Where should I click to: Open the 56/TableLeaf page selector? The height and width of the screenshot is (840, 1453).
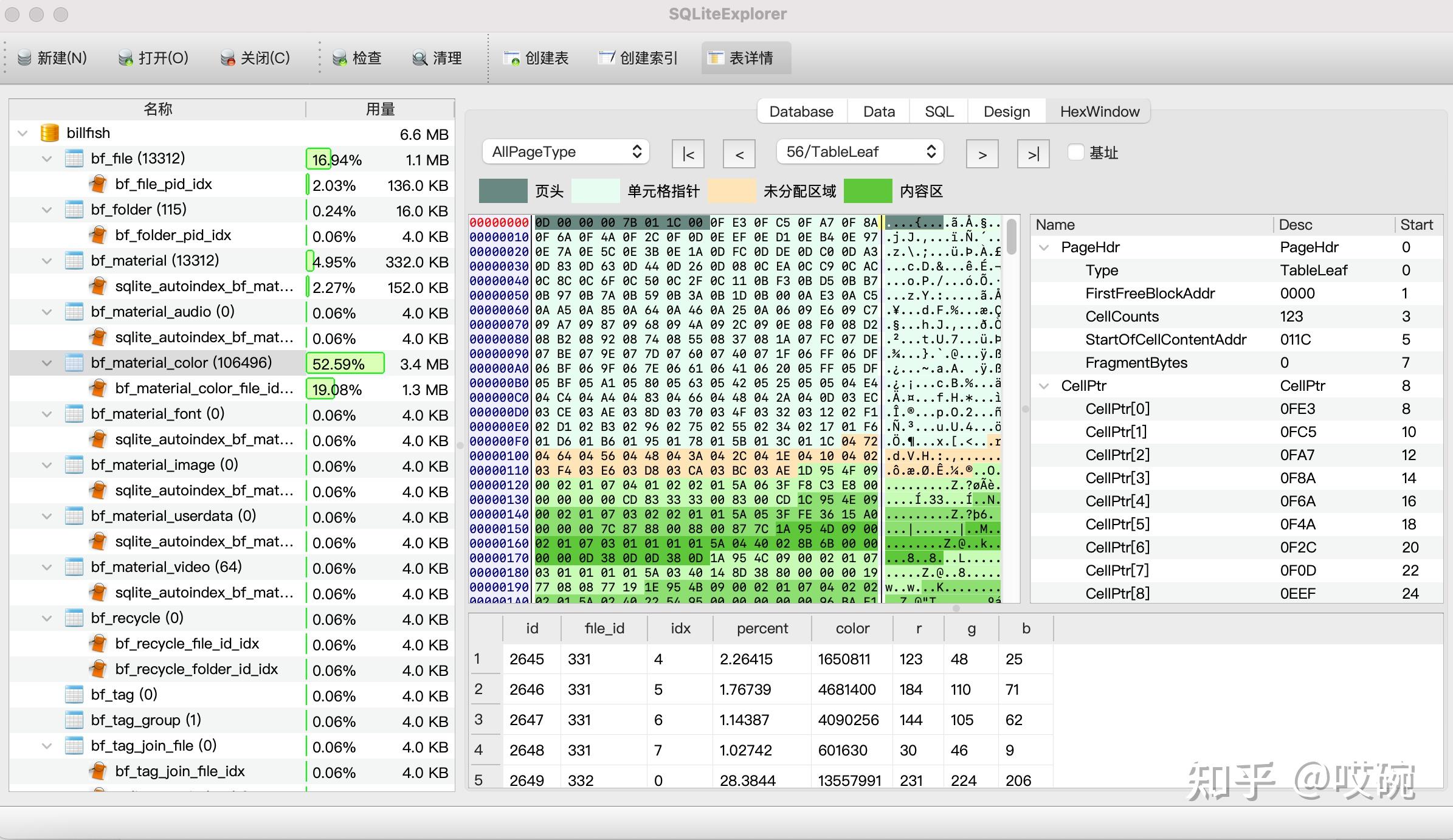coord(860,152)
